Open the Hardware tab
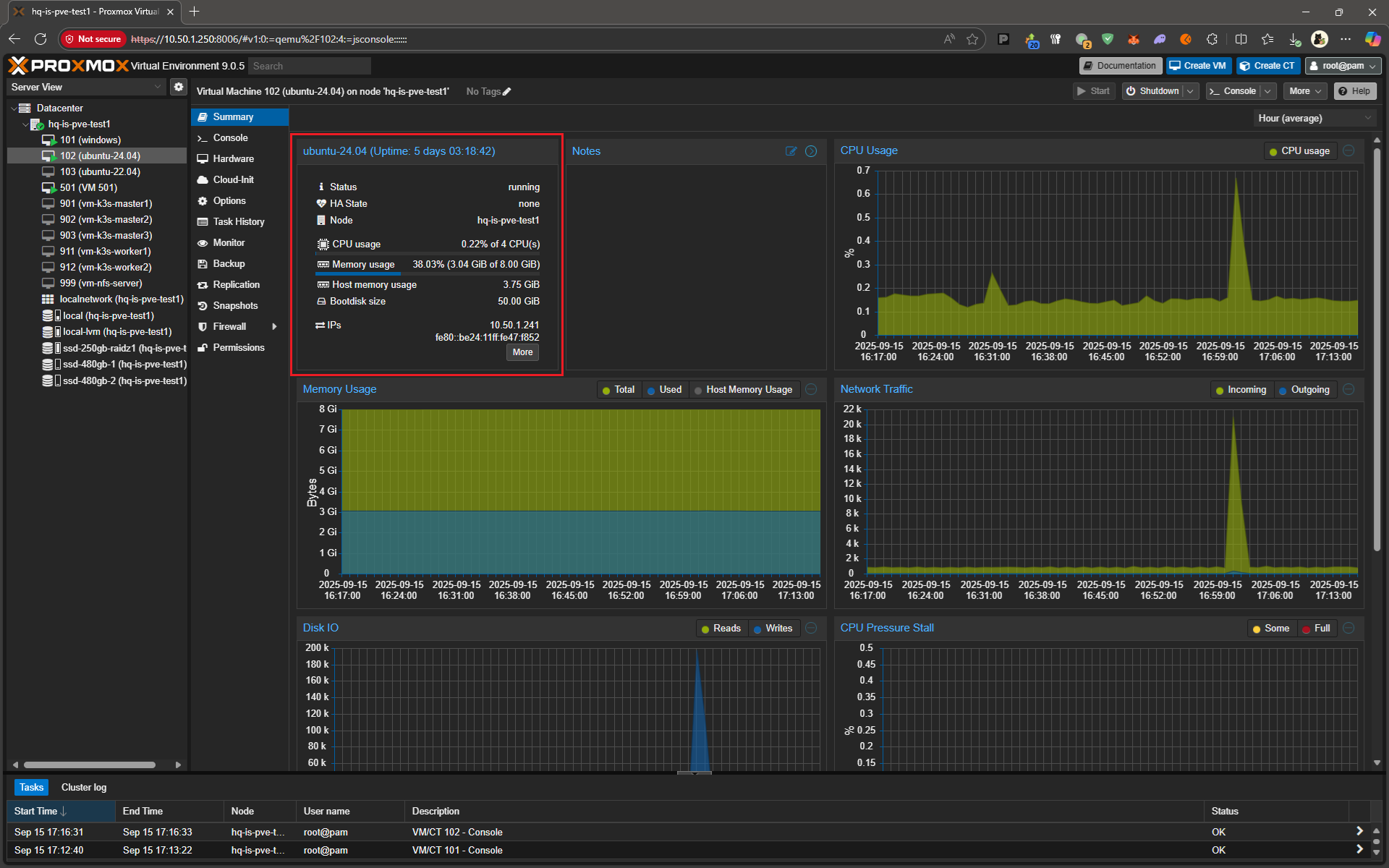 point(239,159)
